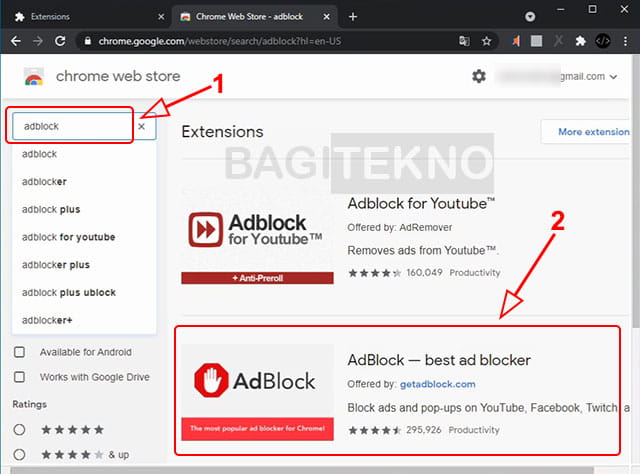The image size is (640, 474).
Task: Bookmark this page with the star icon
Action: tap(487, 41)
